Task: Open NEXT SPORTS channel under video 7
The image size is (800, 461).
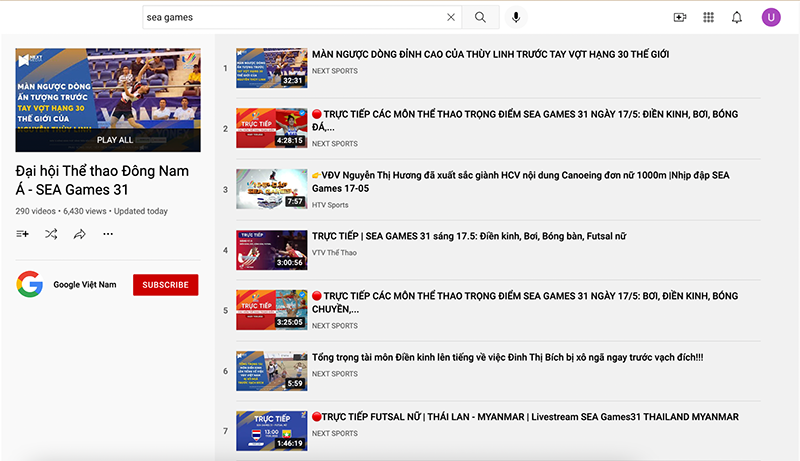Action: [335, 433]
